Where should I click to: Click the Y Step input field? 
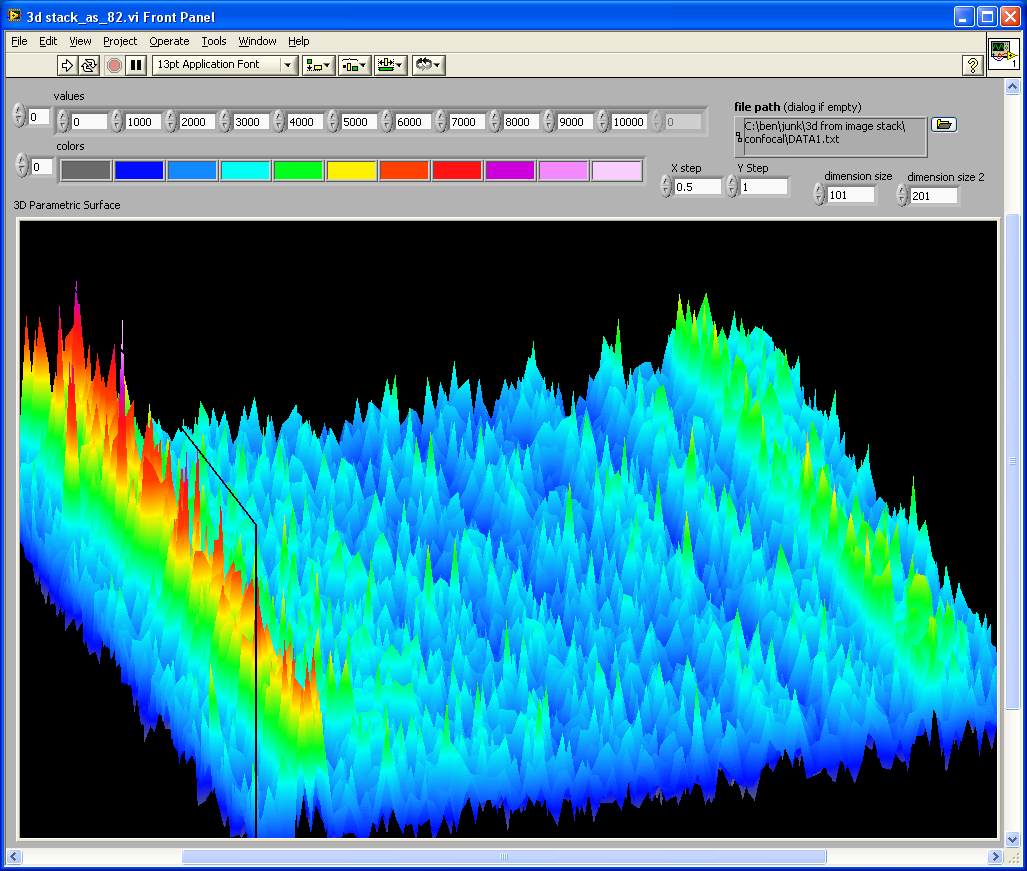[764, 187]
